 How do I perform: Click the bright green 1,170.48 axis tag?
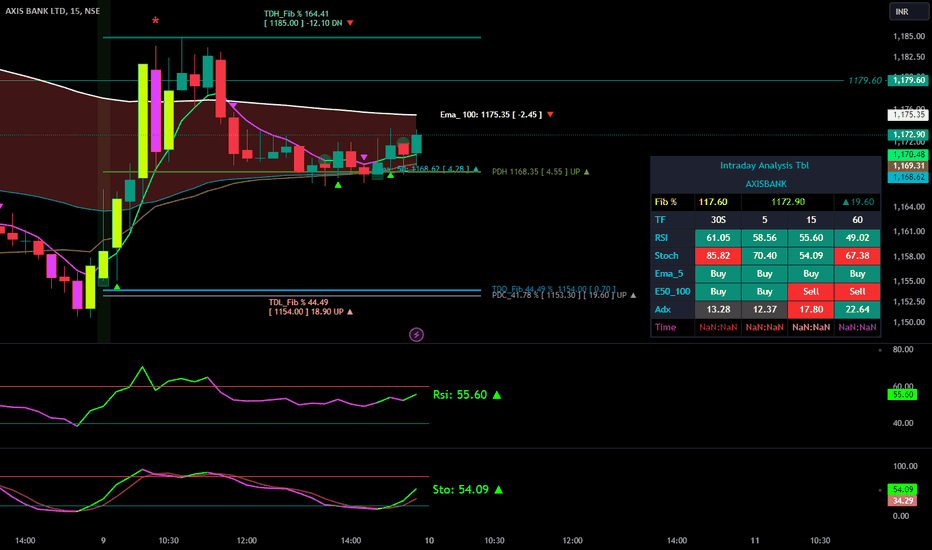click(908, 155)
